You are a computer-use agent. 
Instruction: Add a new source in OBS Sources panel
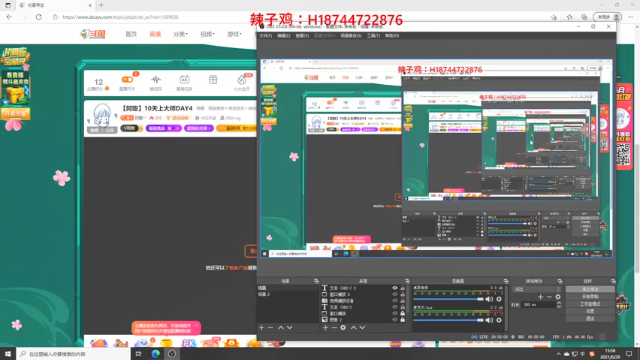click(325, 327)
